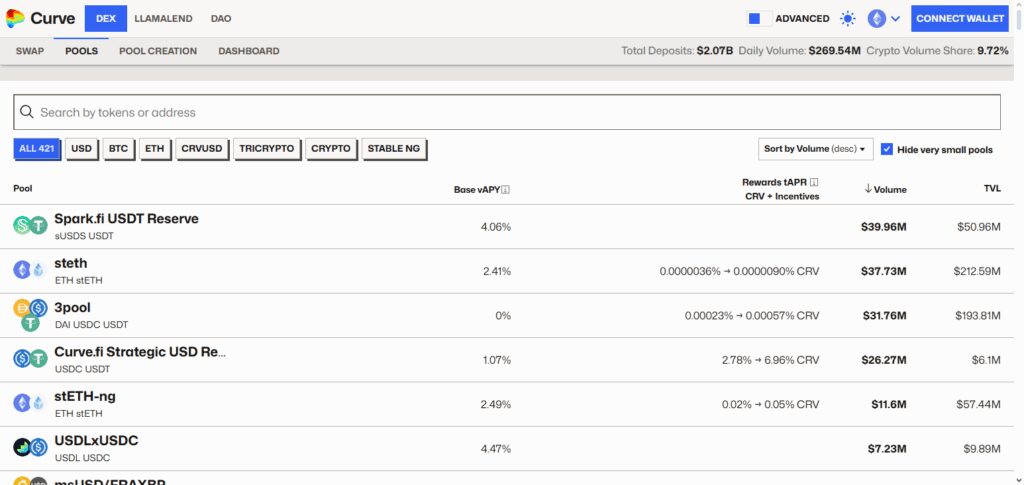Toggle the Advanced mode switch
Image resolution: width=1024 pixels, height=485 pixels.
pyautogui.click(x=759, y=19)
